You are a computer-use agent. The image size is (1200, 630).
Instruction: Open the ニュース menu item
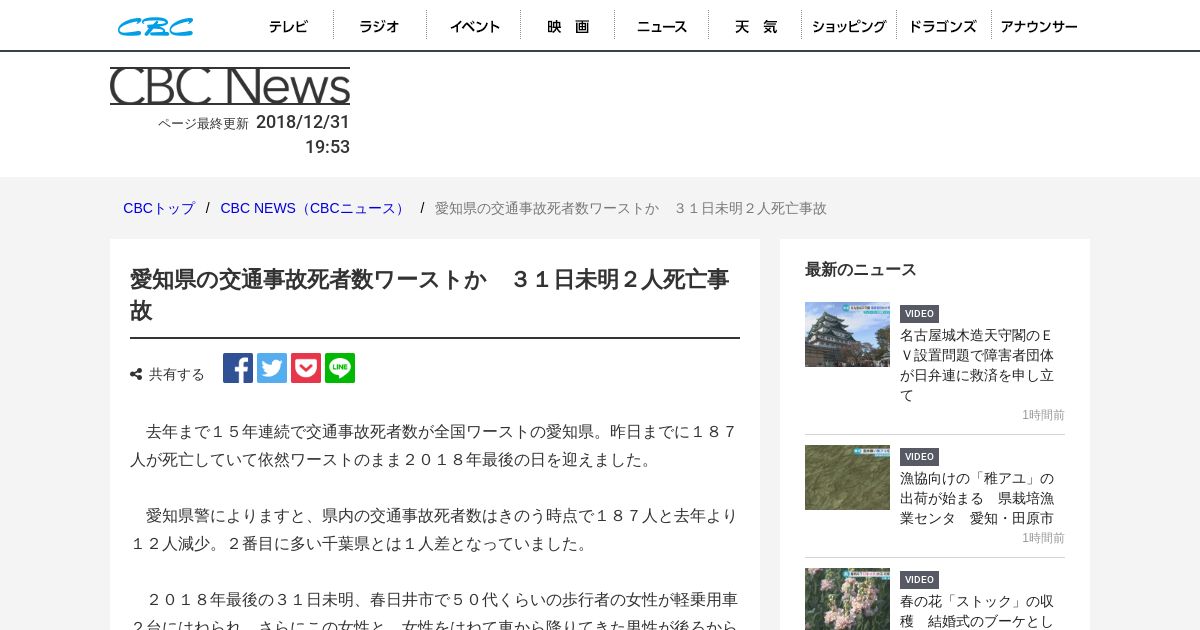(x=662, y=26)
